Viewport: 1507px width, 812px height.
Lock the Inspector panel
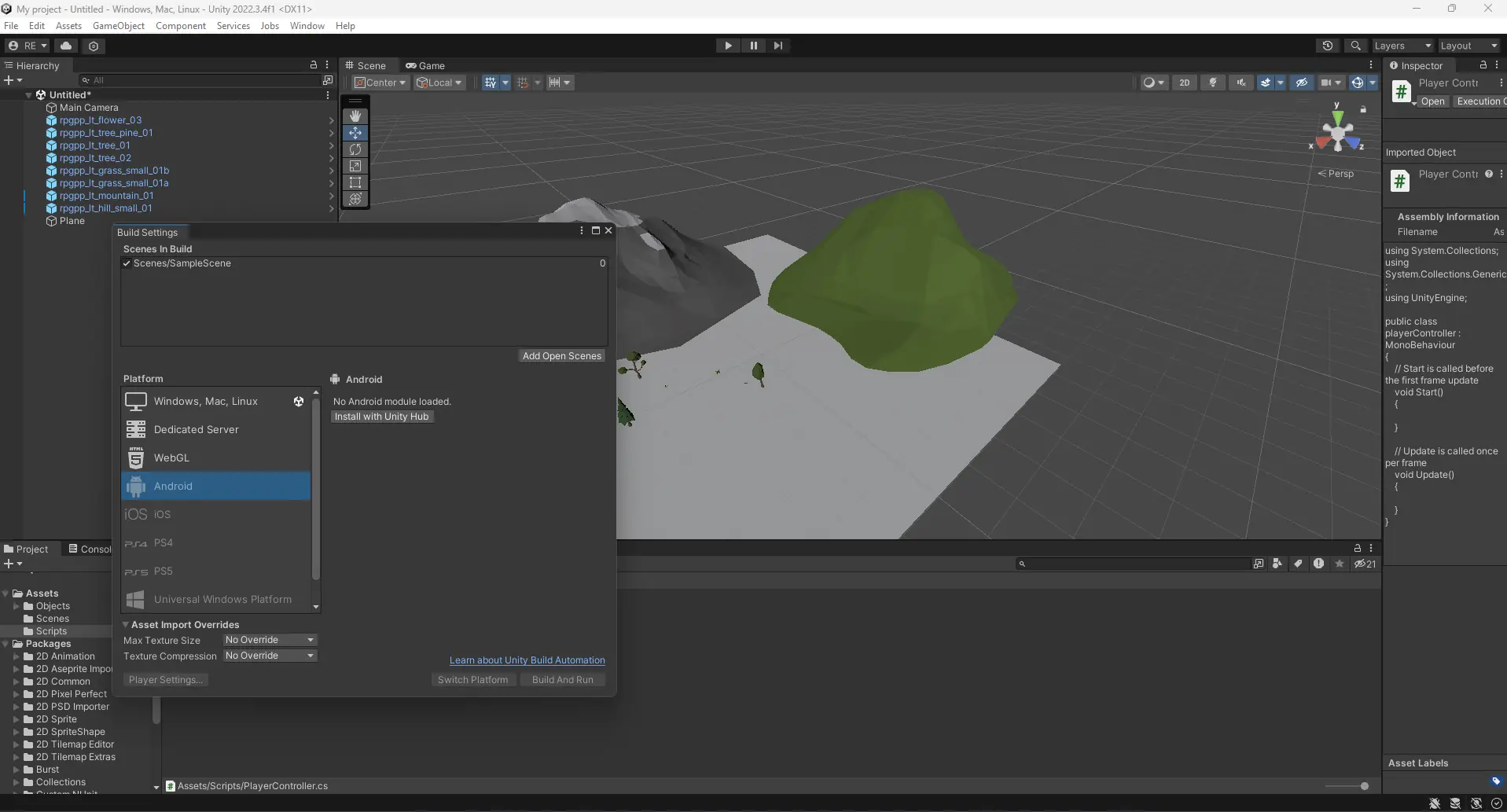[1483, 65]
